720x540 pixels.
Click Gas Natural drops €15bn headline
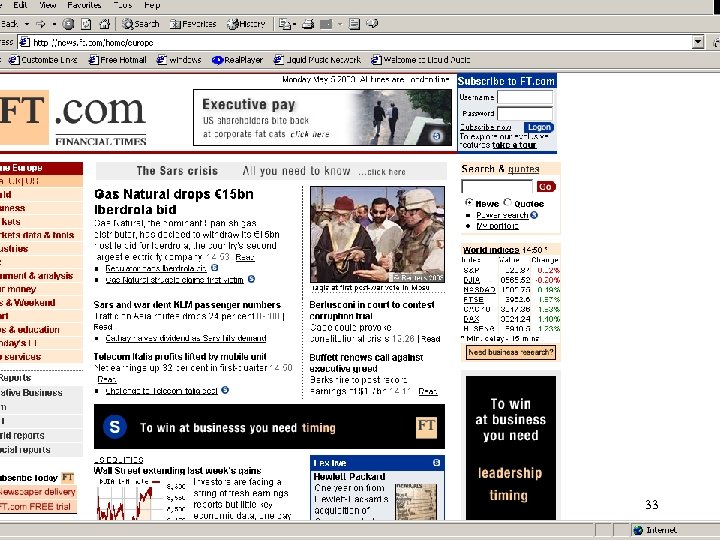174,202
